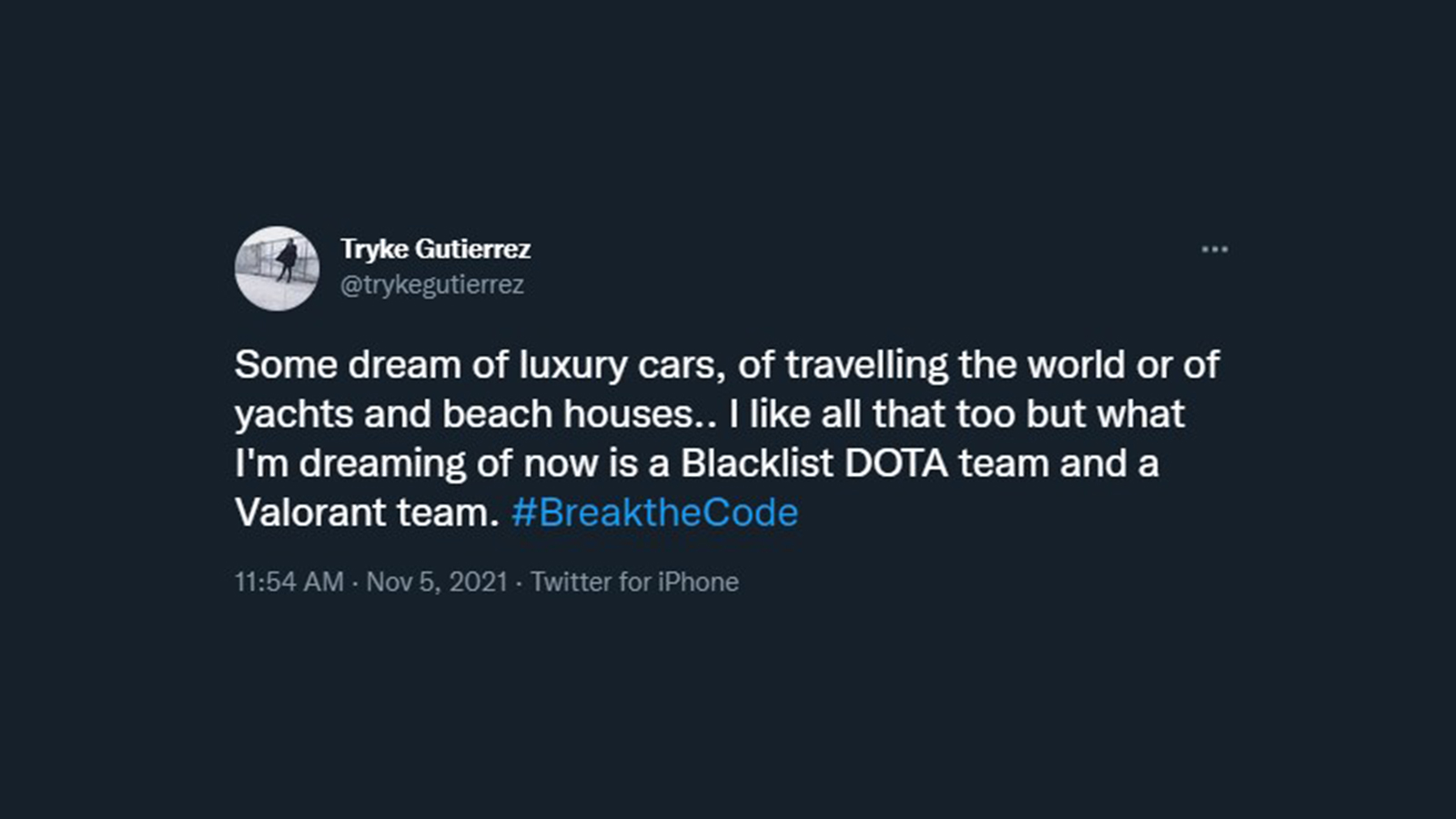Click the Nov 5, 2021 date
Viewport: 1456px width, 819px height.
point(435,581)
